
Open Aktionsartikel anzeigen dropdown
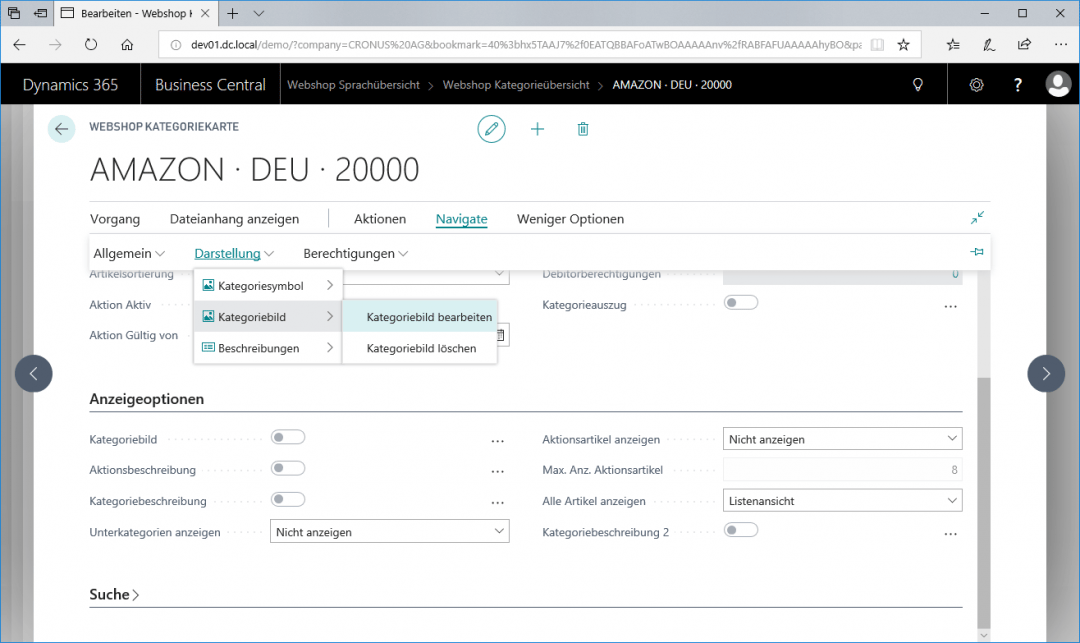pyautogui.click(x=842, y=439)
